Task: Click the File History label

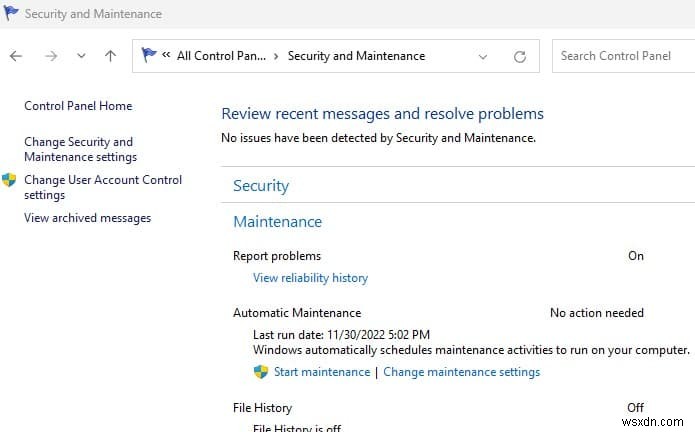Action: pyautogui.click(x=262, y=408)
